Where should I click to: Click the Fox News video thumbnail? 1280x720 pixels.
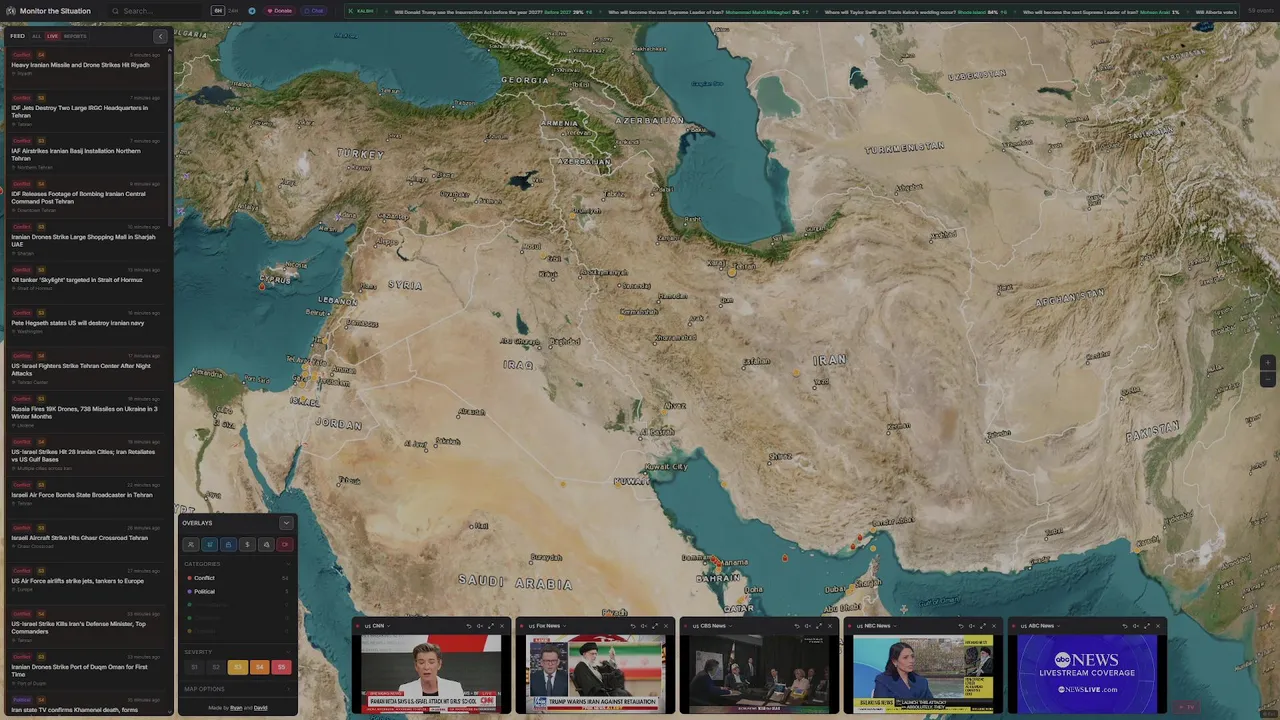[595, 673]
